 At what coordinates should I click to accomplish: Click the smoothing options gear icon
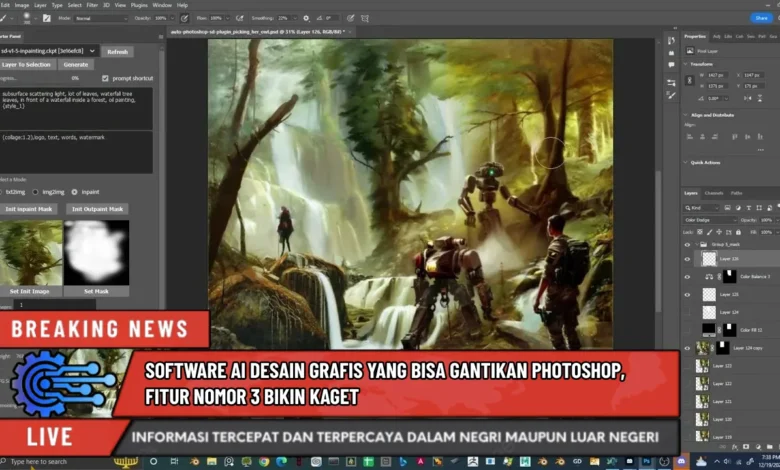(x=306, y=18)
